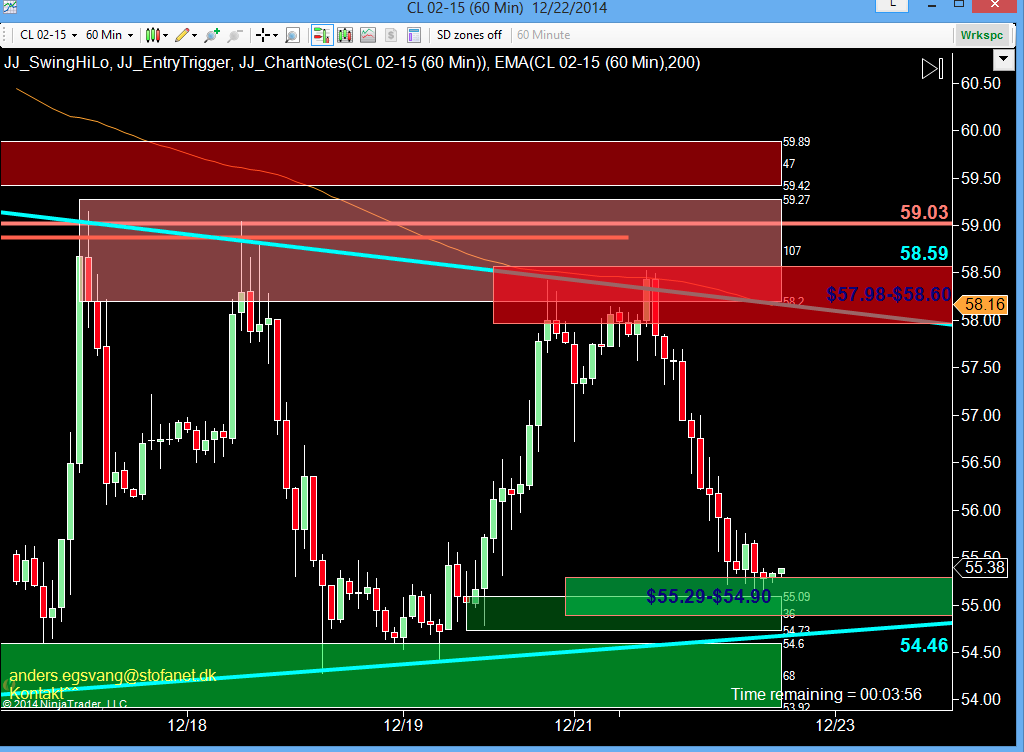Click the 60 Minute toolbar button
This screenshot has width=1024, height=752.
click(x=543, y=35)
